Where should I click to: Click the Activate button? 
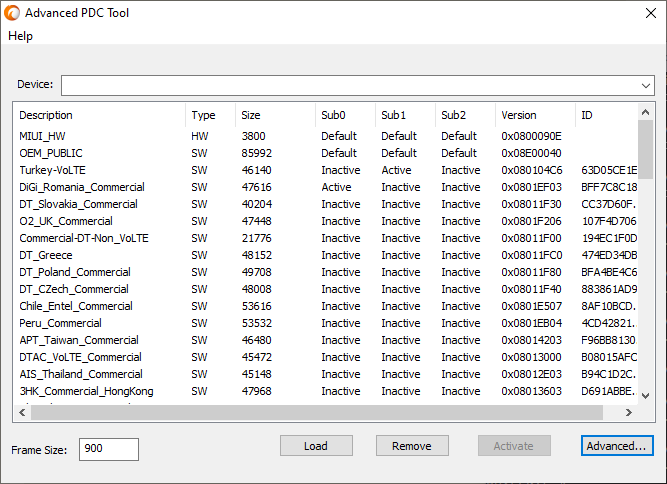click(514, 446)
